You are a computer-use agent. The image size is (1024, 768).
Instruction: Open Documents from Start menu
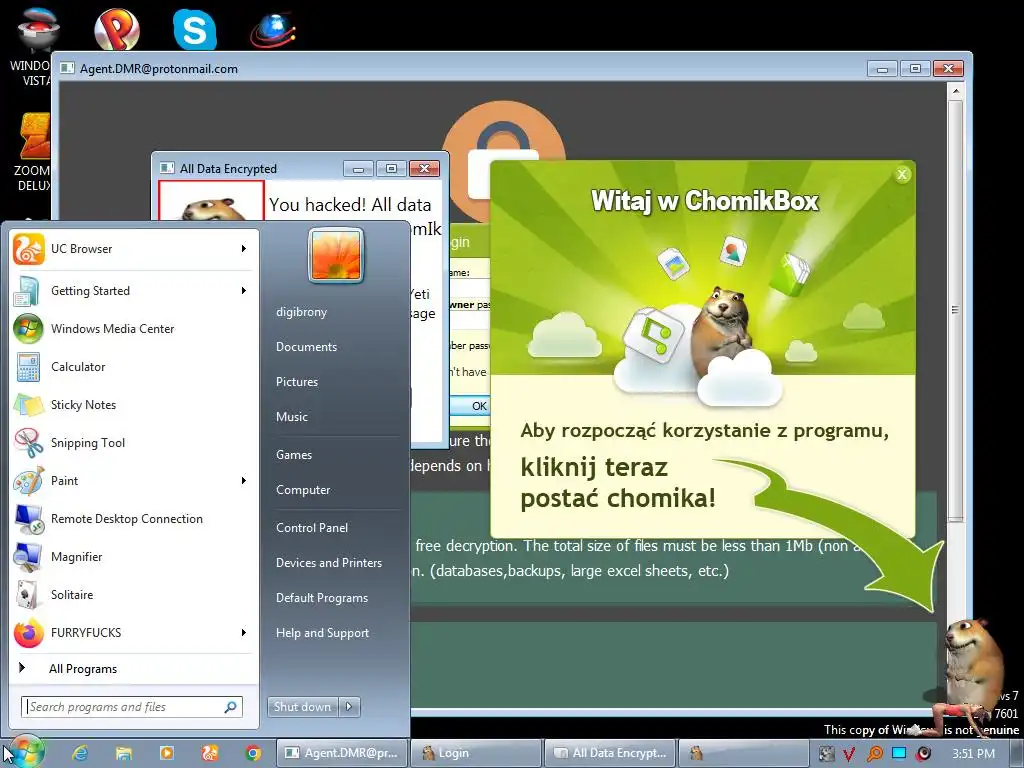[x=306, y=347]
